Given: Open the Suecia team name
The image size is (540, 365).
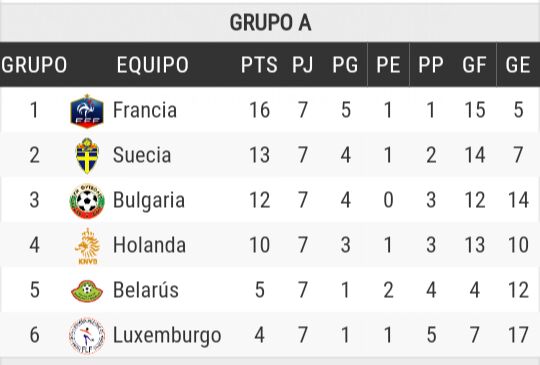Looking at the screenshot, I should pos(142,155).
